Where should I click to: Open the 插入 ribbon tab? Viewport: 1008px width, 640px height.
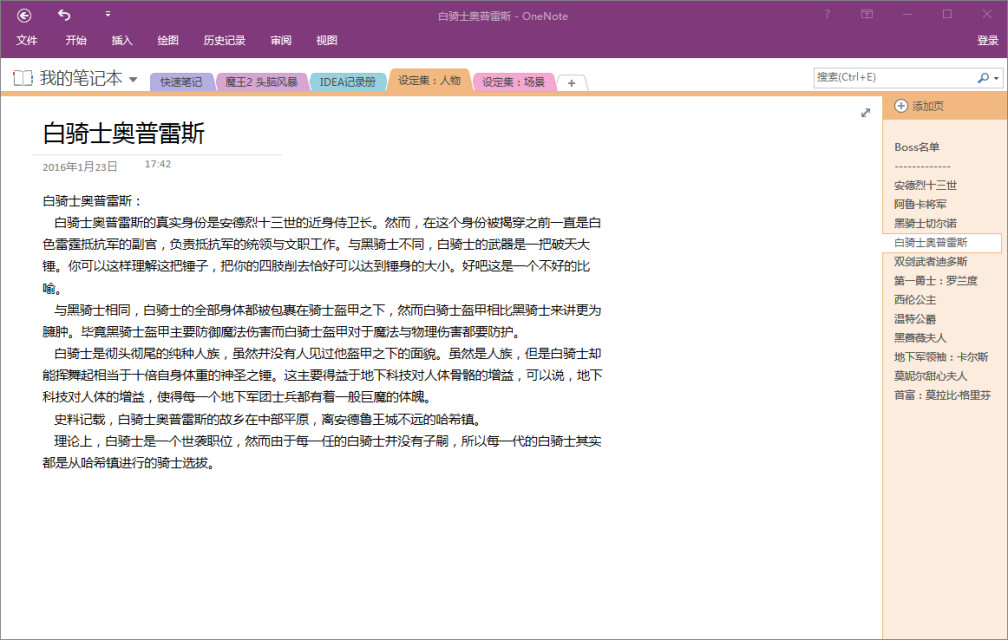pyautogui.click(x=121, y=40)
